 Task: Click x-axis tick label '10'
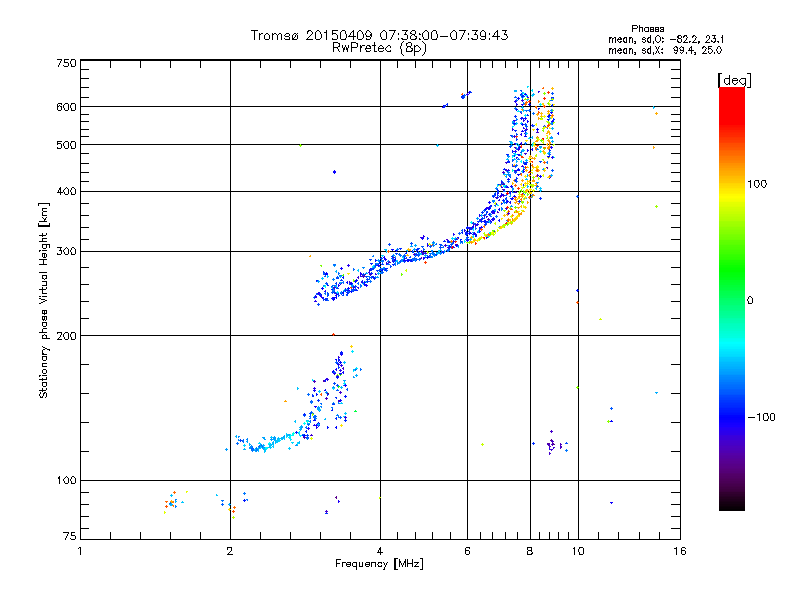(578, 551)
